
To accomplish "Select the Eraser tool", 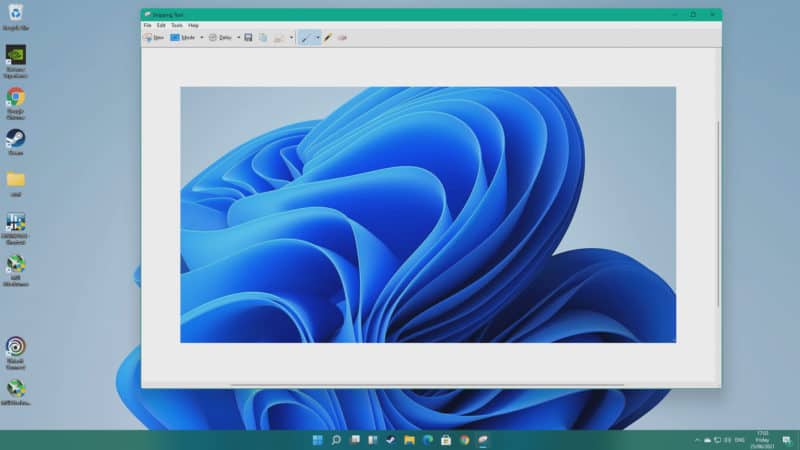I will (342, 38).
